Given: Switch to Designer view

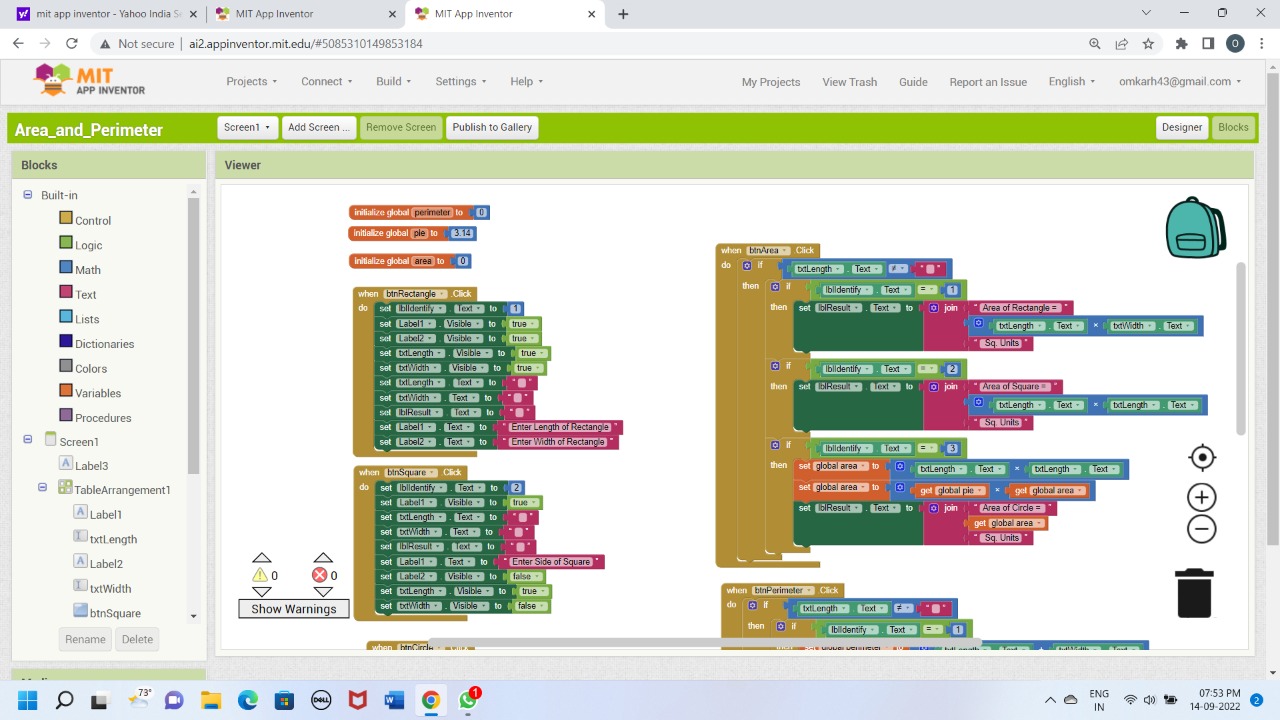Looking at the screenshot, I should 1181,127.
